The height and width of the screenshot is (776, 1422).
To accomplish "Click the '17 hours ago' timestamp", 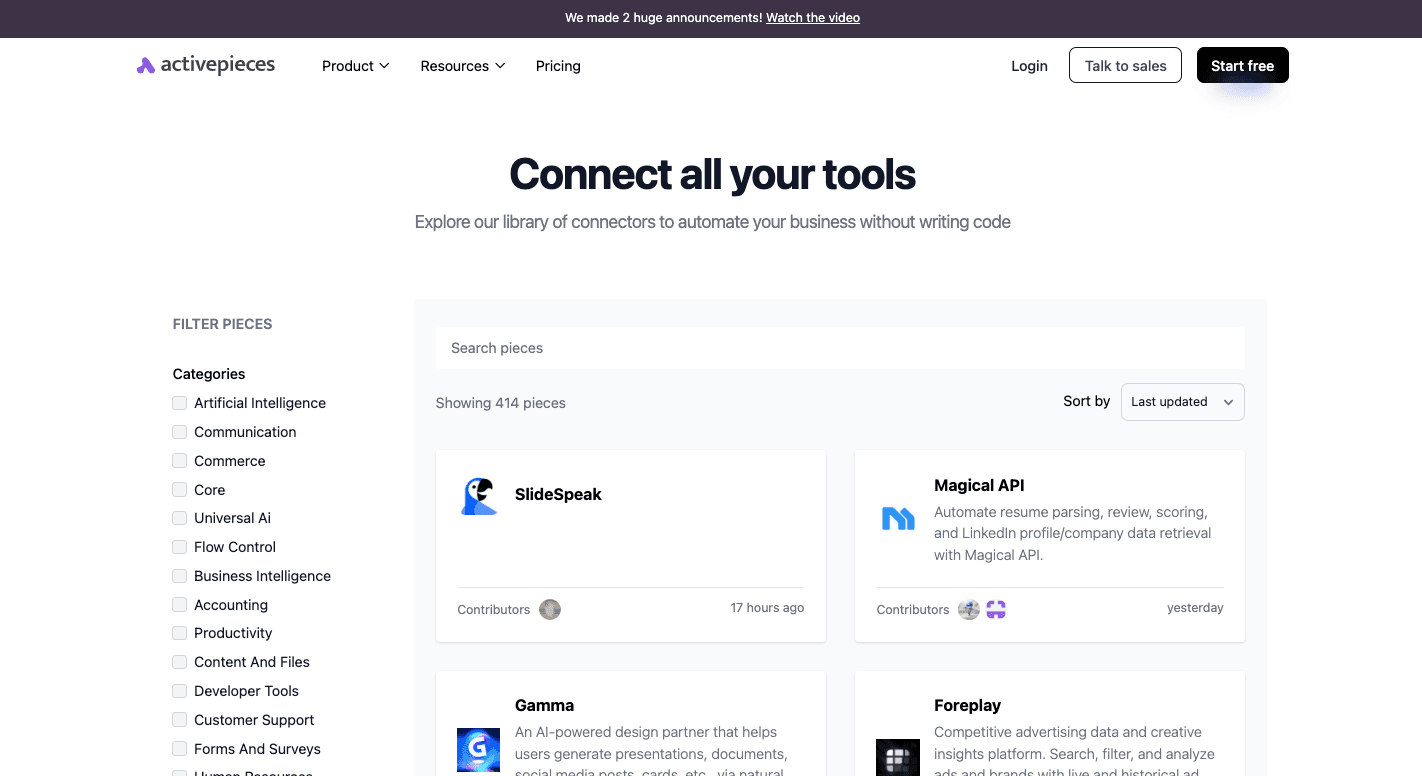I will pos(767,608).
